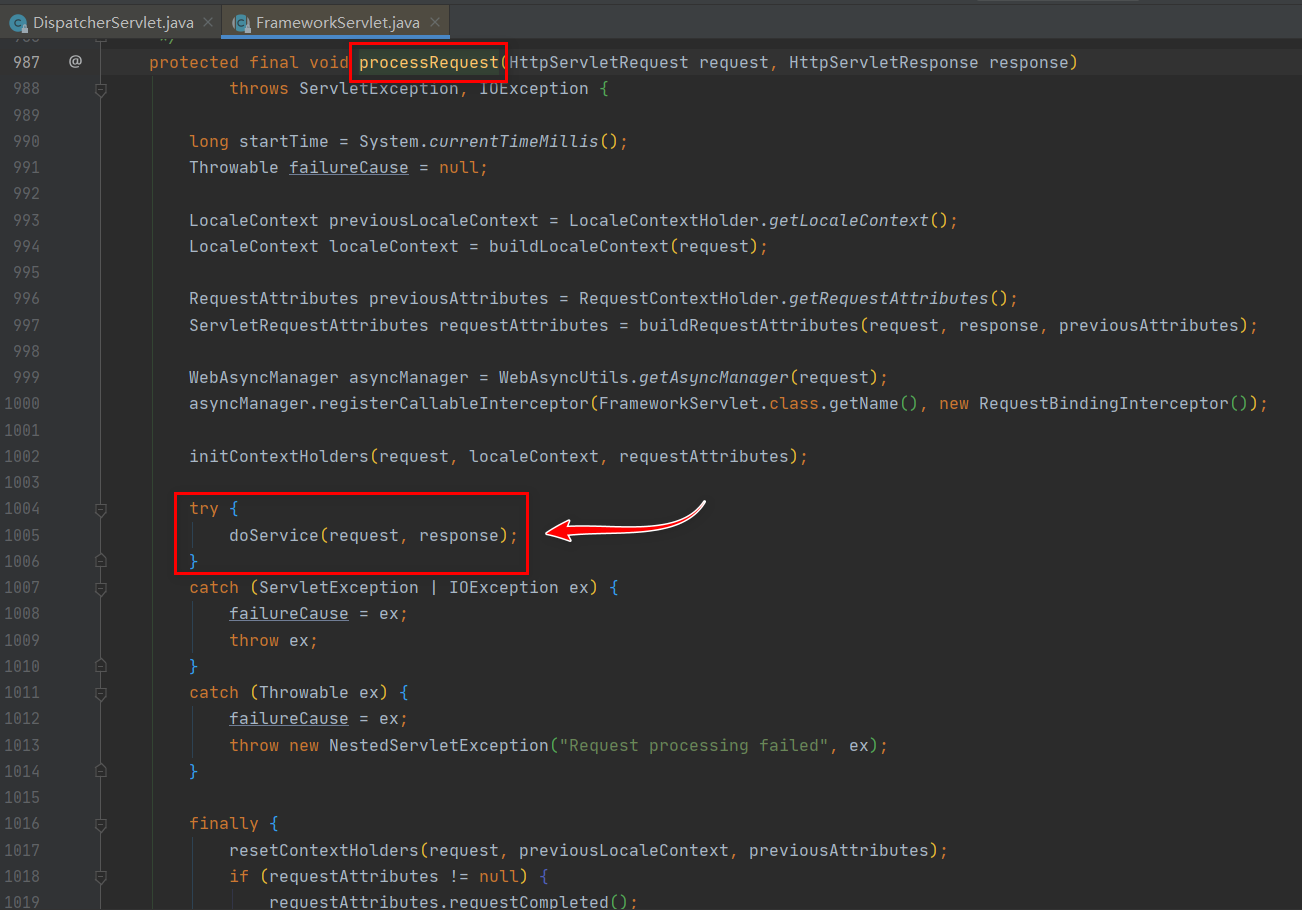Image resolution: width=1302 pixels, height=910 pixels.
Task: Click the fold end marker at line 1010
Action: click(x=100, y=666)
